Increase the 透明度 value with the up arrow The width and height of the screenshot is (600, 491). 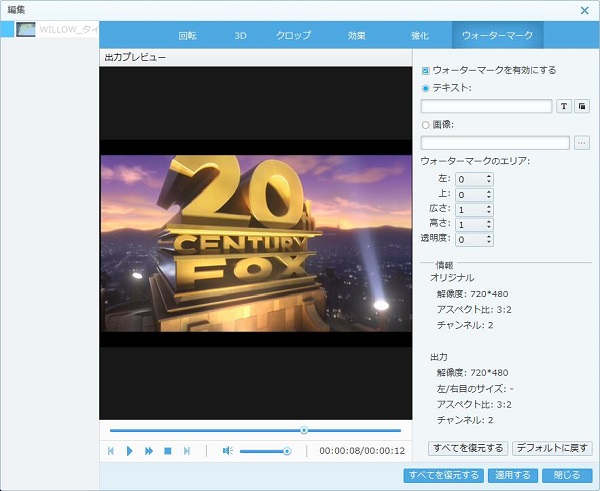pos(489,237)
